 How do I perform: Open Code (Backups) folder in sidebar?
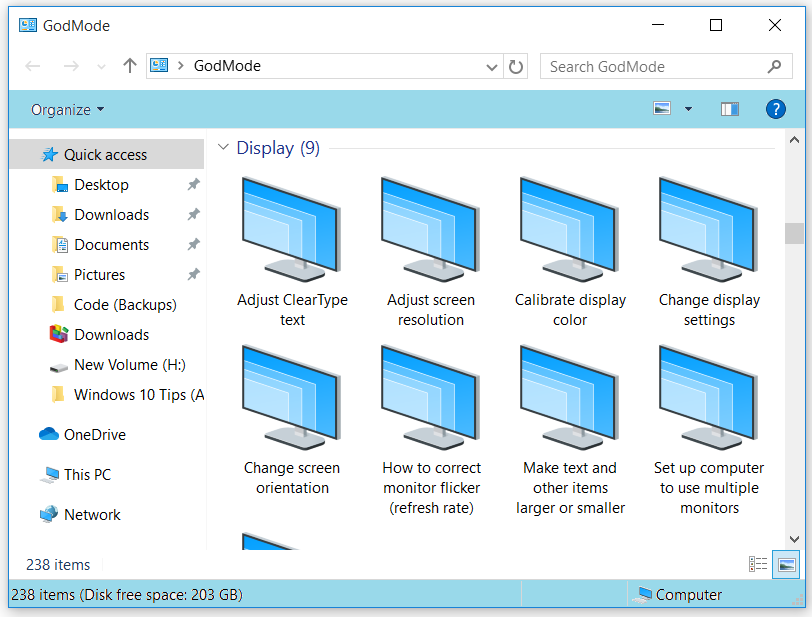point(125,305)
